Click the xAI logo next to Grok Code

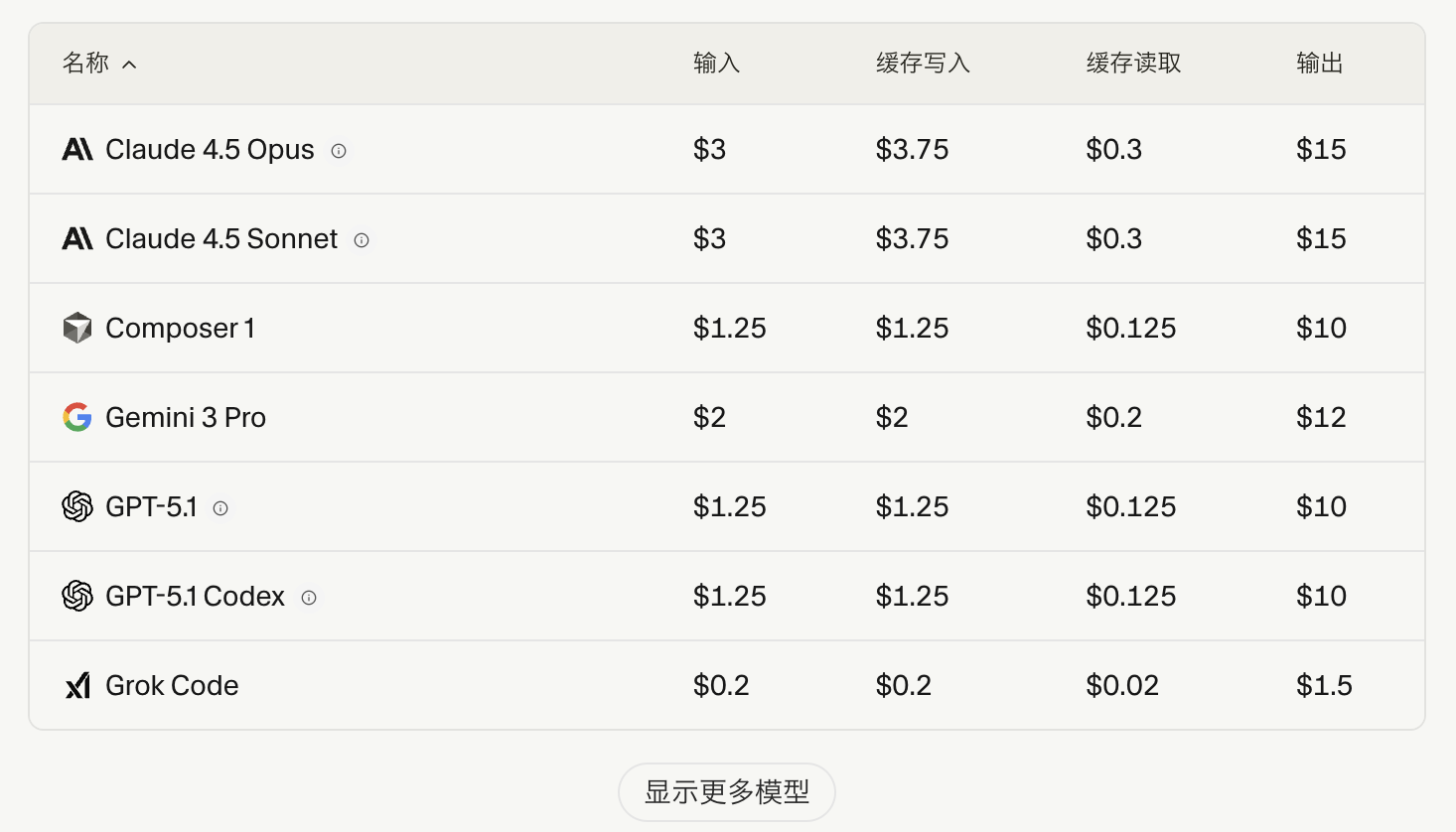77,685
